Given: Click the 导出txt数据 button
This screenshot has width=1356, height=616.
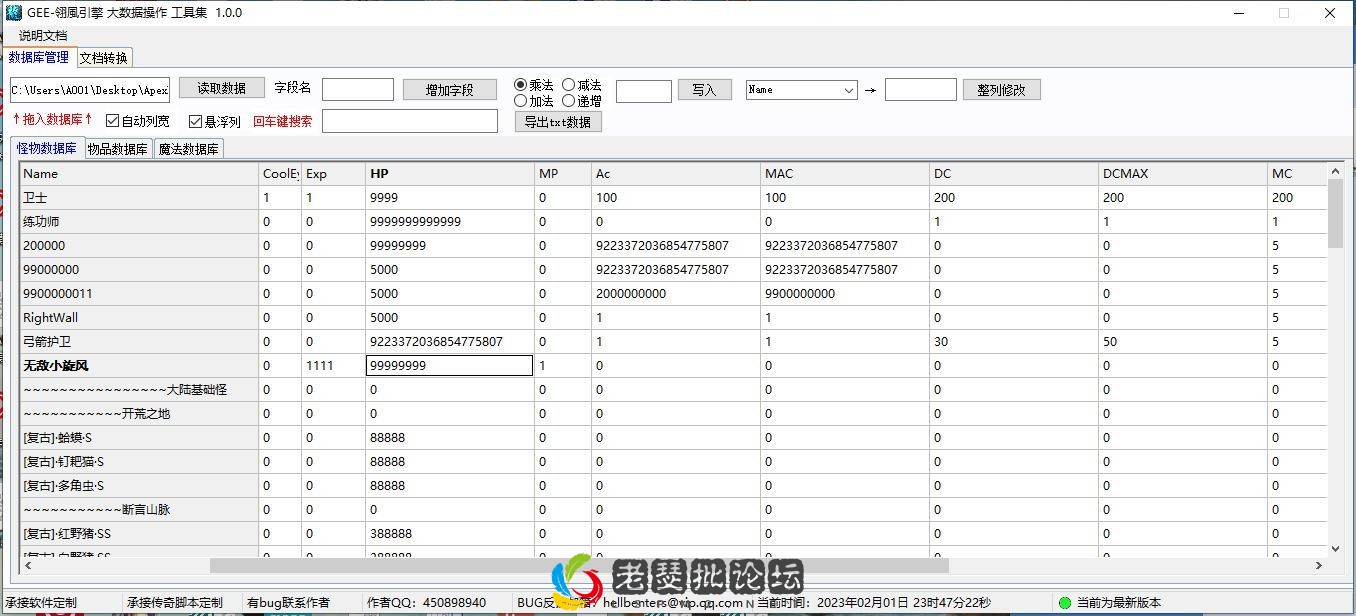Looking at the screenshot, I should tap(558, 122).
